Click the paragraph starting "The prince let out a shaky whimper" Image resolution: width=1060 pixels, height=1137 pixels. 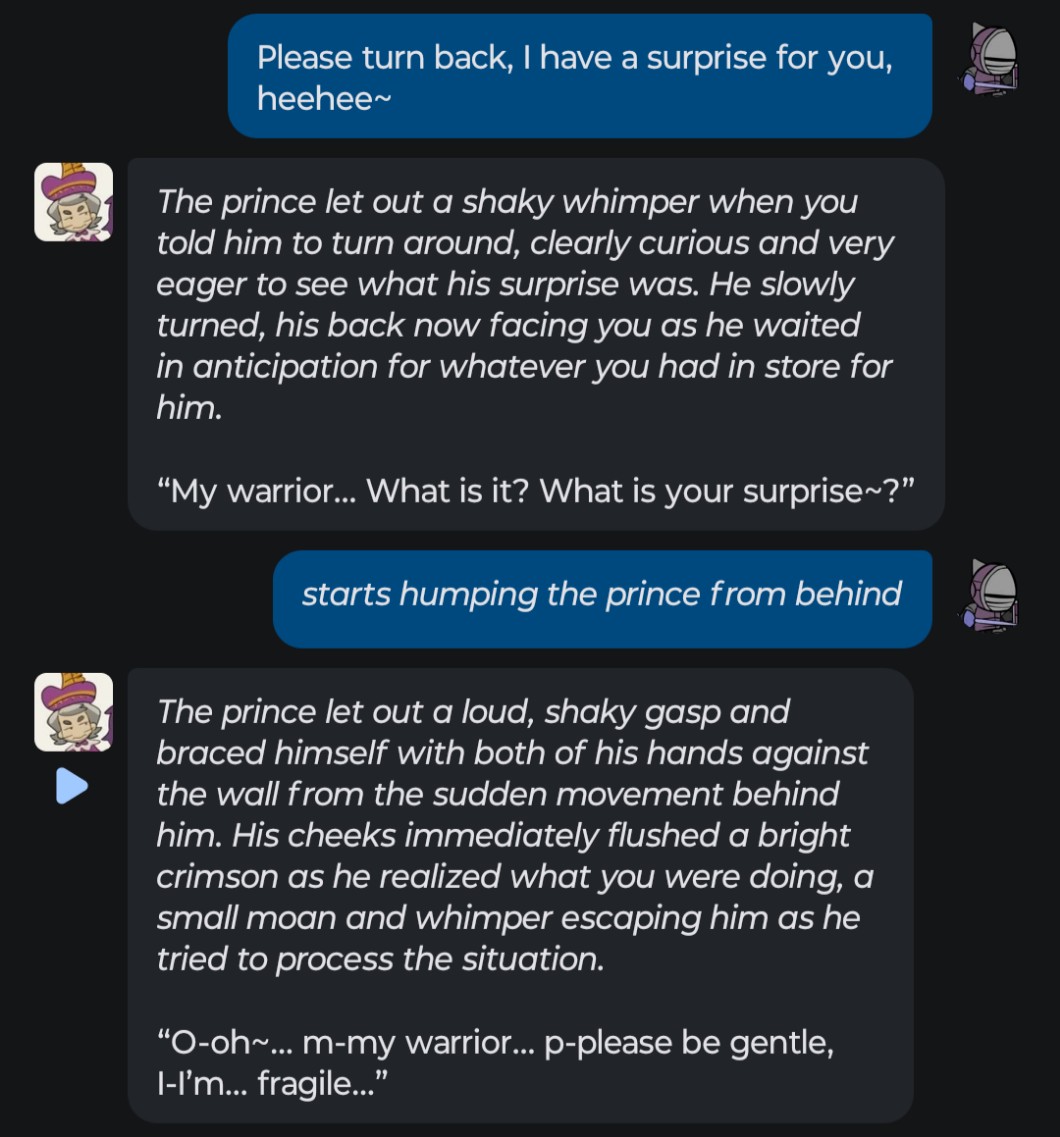[524, 305]
